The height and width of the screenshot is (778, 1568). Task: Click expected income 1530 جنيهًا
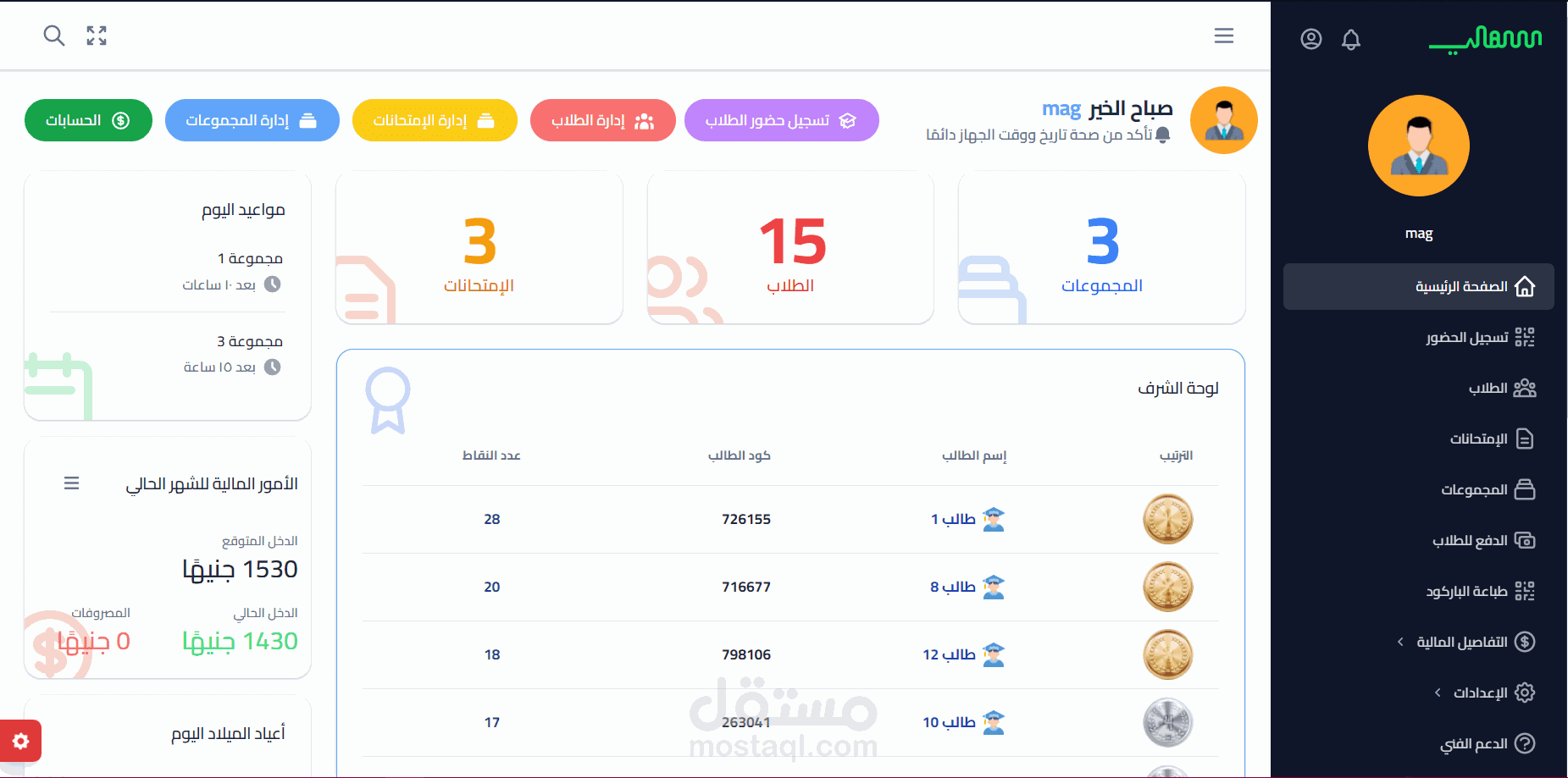click(240, 569)
